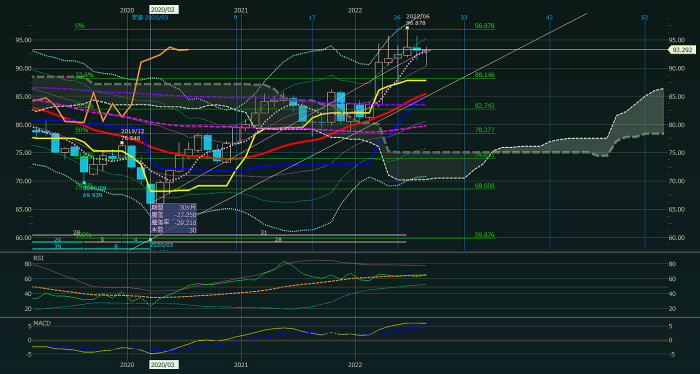Select the 50% Fibonacci marker label
700x374 pixels.
click(81, 130)
